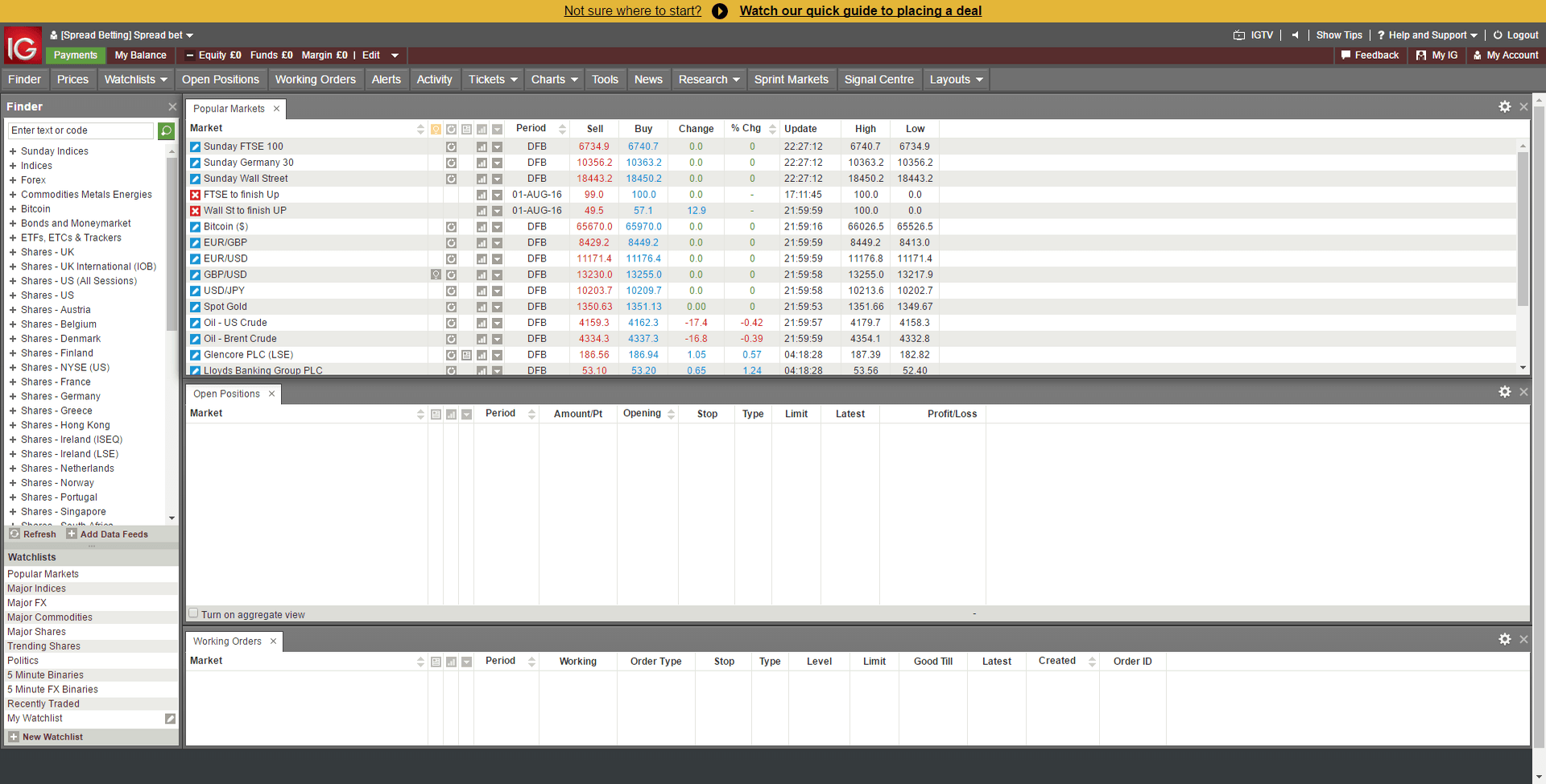Open the Alerts menu item

coord(386,80)
